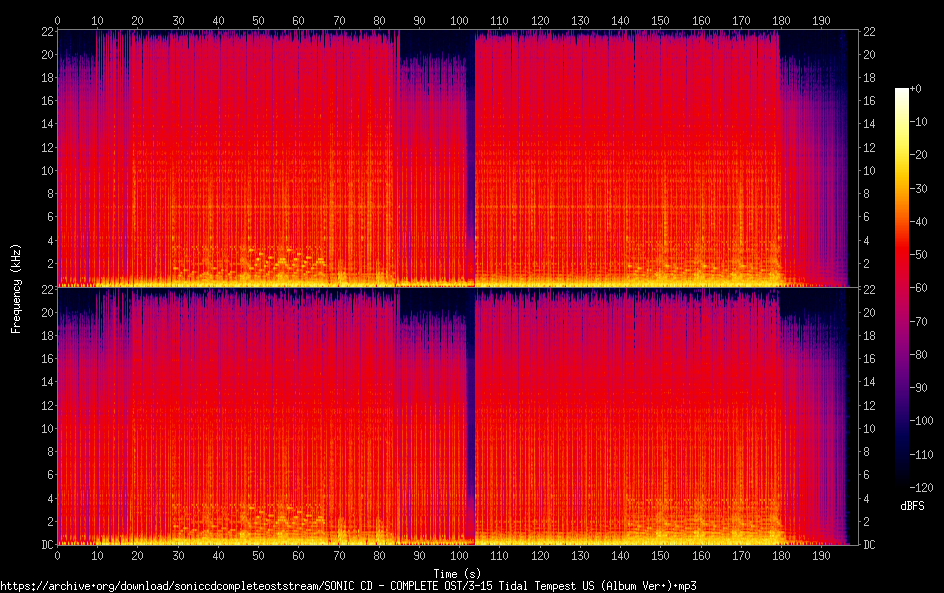Click the 100 second tick on bottom time axis
Viewport: 944px width, 593px height.
459,555
